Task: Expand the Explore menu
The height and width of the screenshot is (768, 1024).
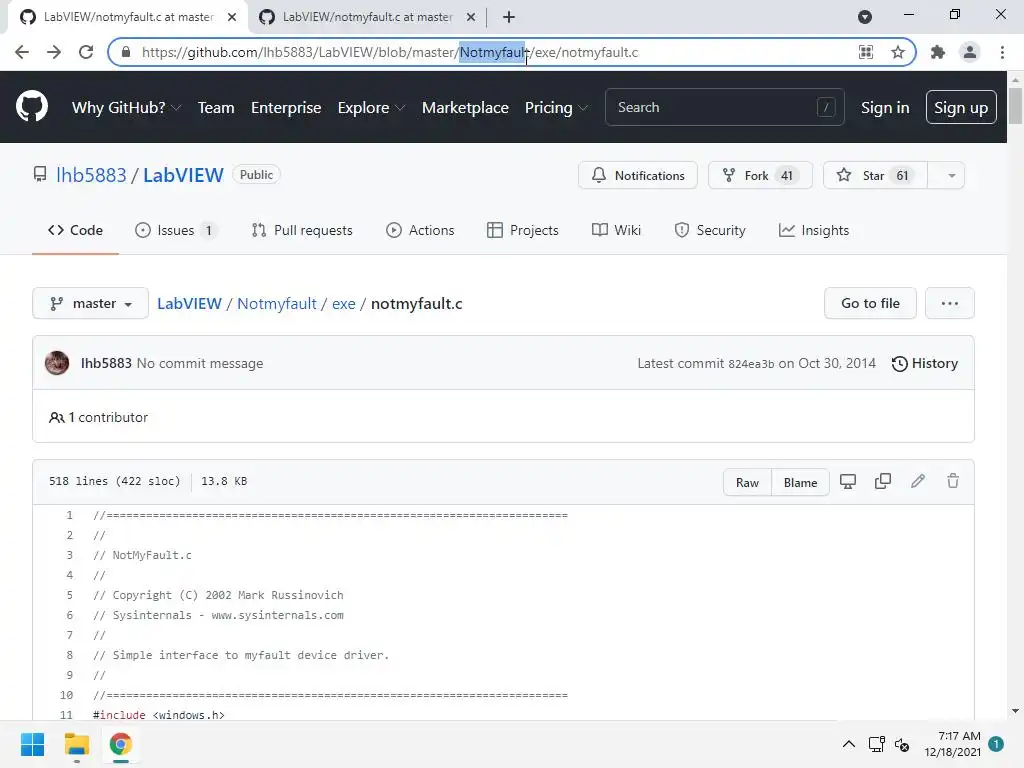Action: coord(371,108)
